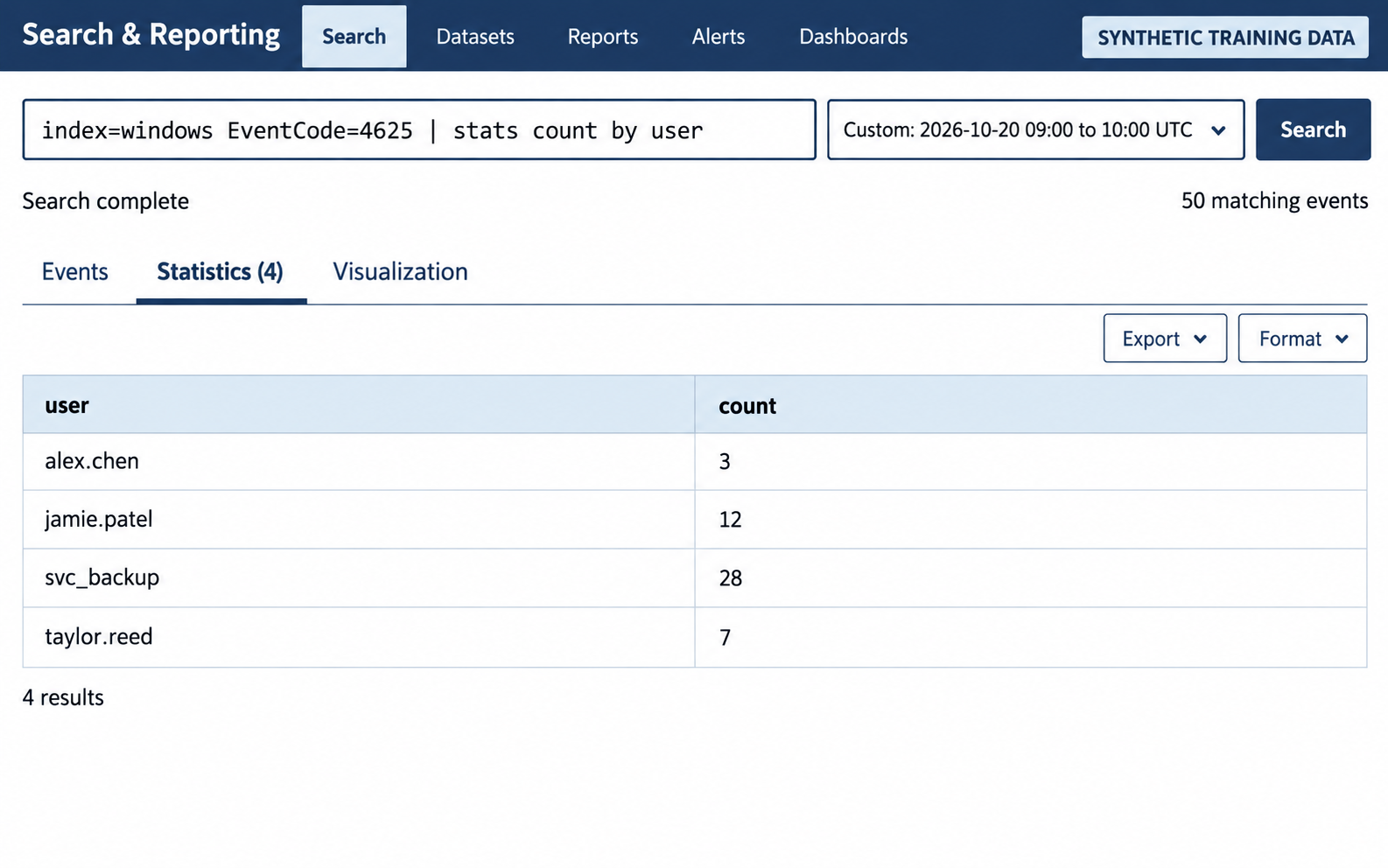
Task: Switch to the Events tab
Action: coord(75,271)
